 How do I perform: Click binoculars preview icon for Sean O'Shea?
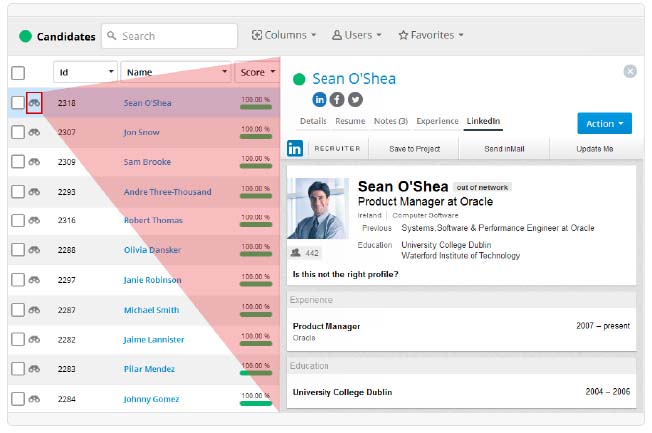[34, 103]
